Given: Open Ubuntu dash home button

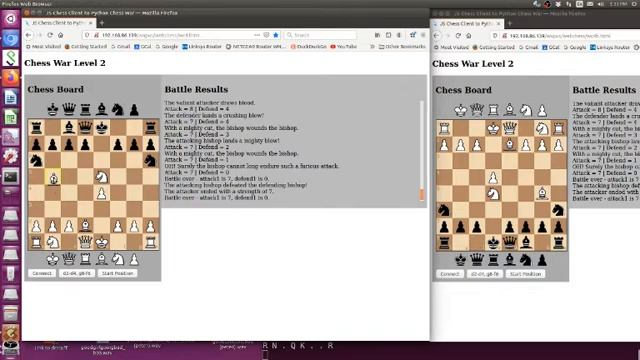Looking at the screenshot, I should click(x=10, y=18).
